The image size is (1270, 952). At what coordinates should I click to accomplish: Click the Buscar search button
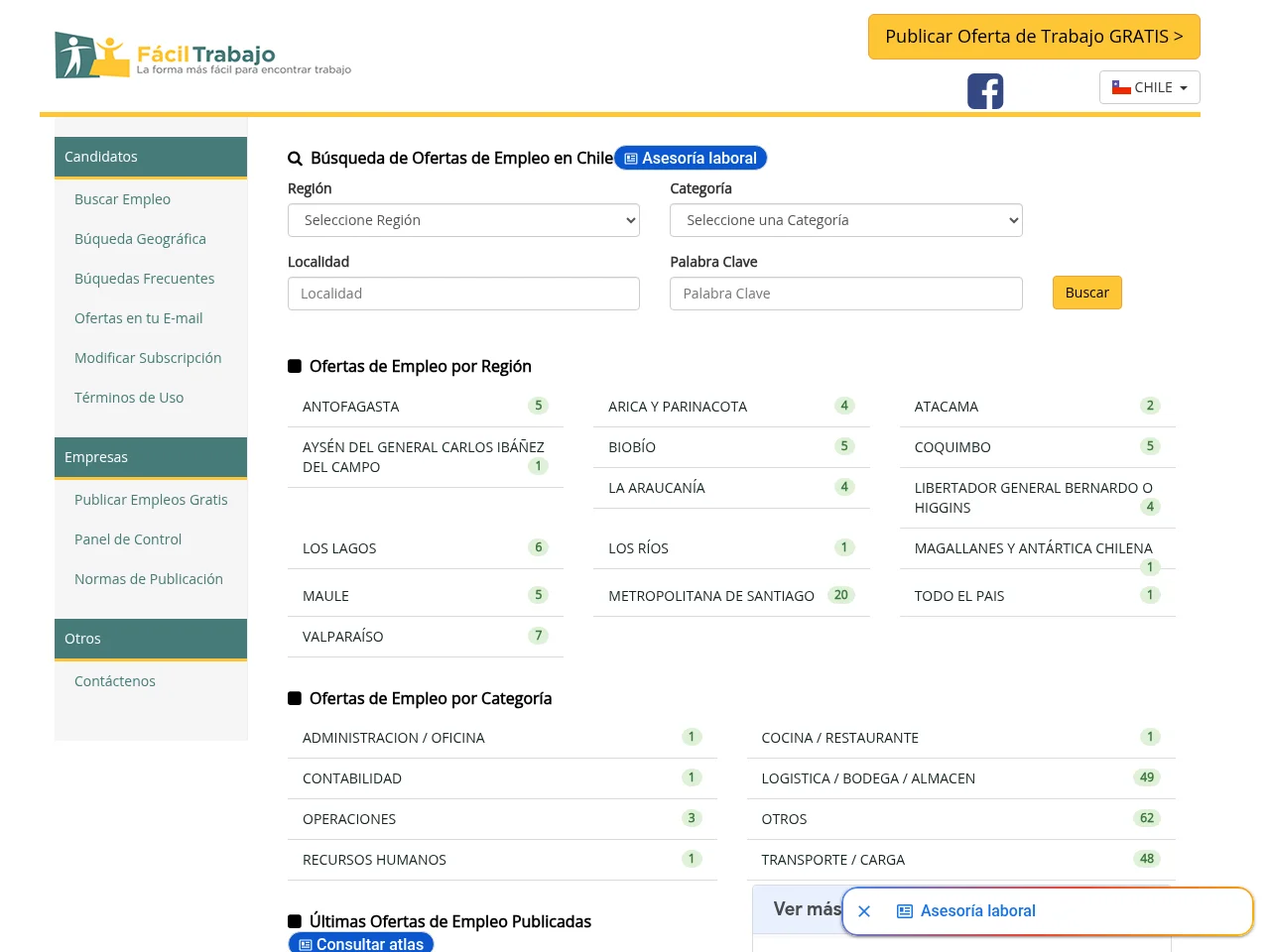click(1087, 293)
